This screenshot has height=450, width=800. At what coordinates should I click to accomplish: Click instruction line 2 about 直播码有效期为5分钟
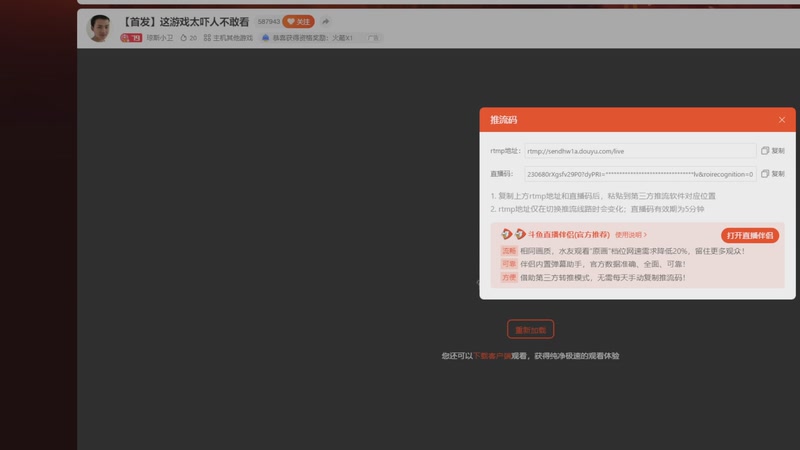click(597, 209)
